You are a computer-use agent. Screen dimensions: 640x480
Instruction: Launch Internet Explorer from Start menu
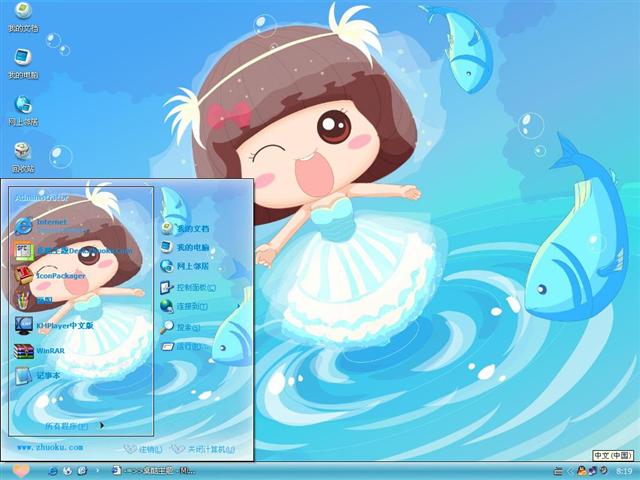click(51, 226)
